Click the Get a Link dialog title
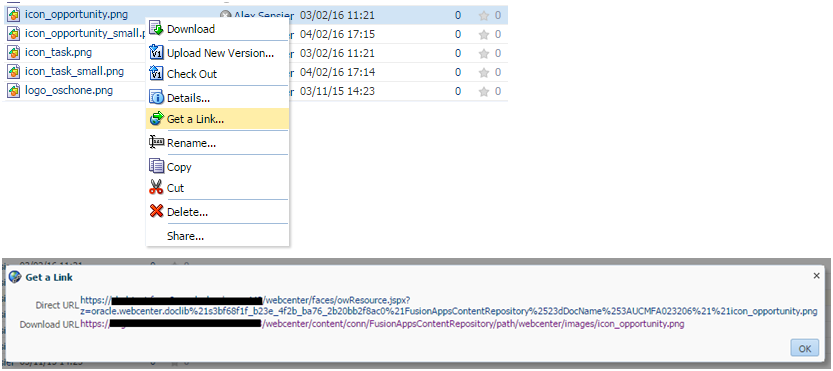Screen dimensions: 833x371 click(49, 277)
